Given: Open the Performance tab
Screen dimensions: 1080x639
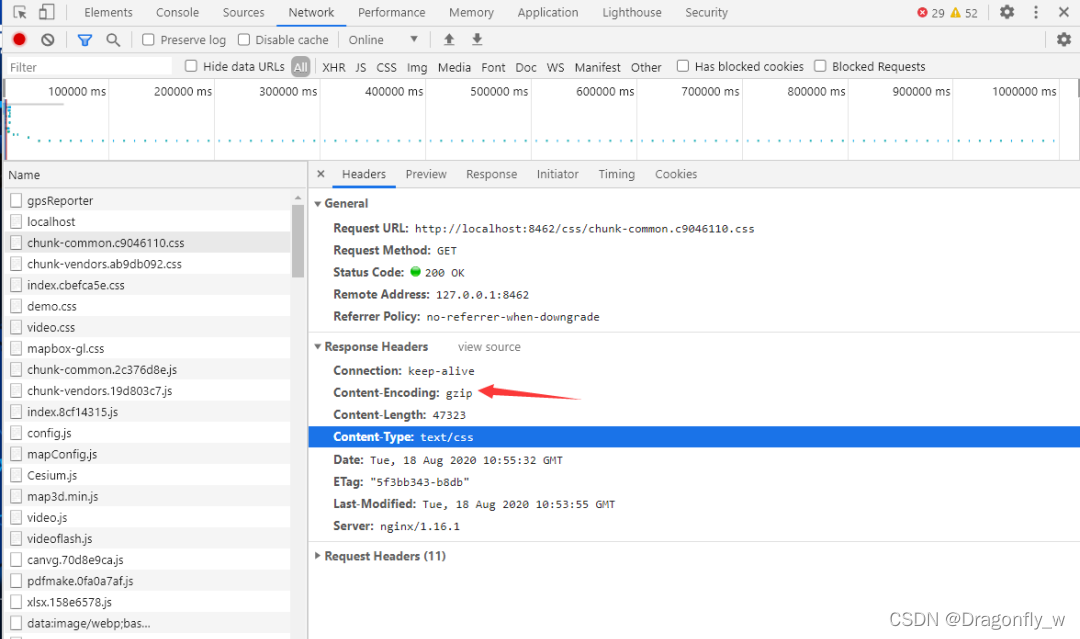Looking at the screenshot, I should pos(391,12).
